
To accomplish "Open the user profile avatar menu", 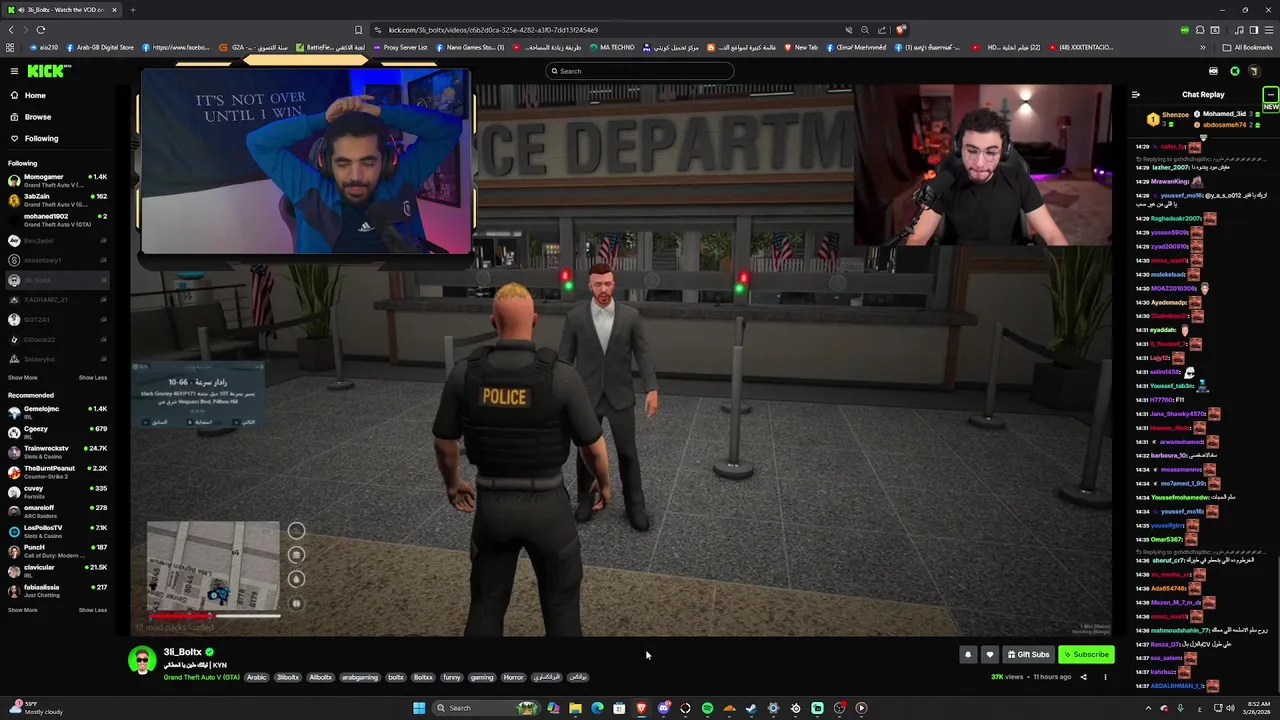I will (1254, 71).
